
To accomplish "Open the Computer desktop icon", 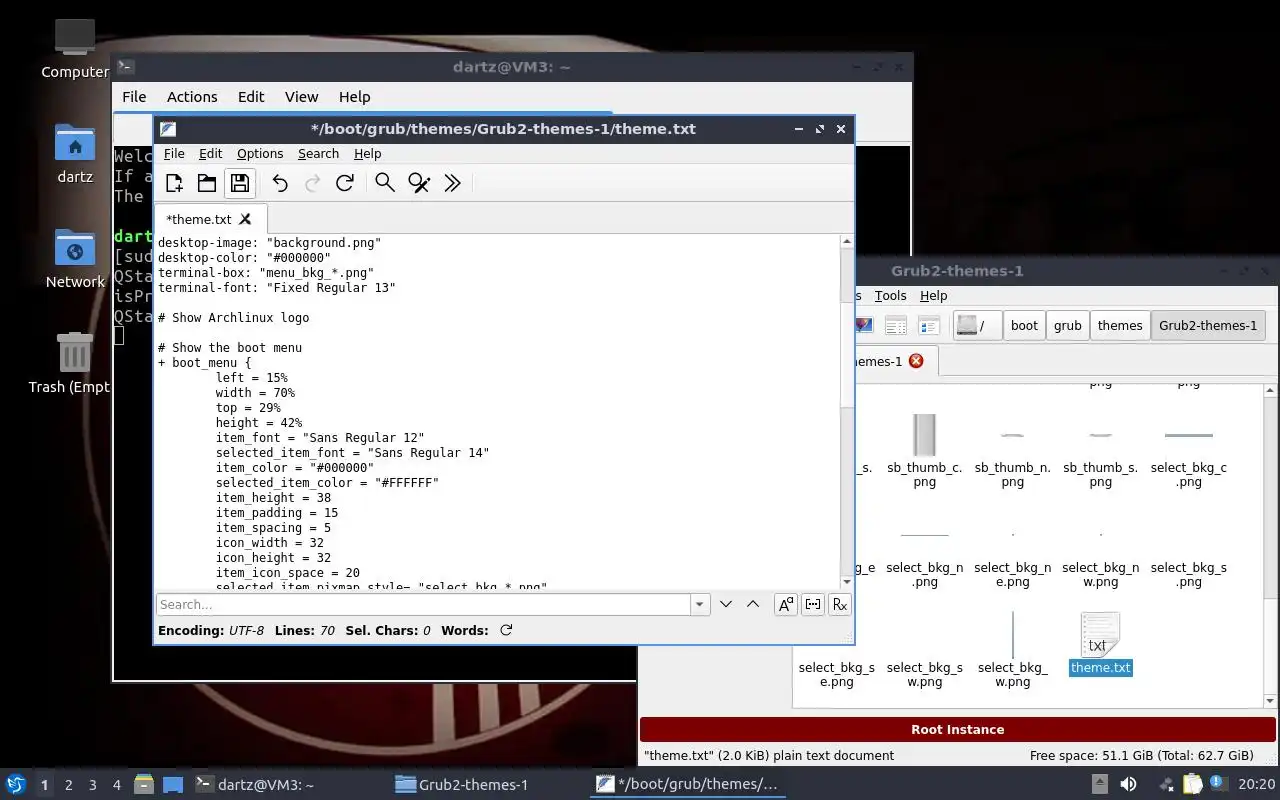I will click(75, 48).
